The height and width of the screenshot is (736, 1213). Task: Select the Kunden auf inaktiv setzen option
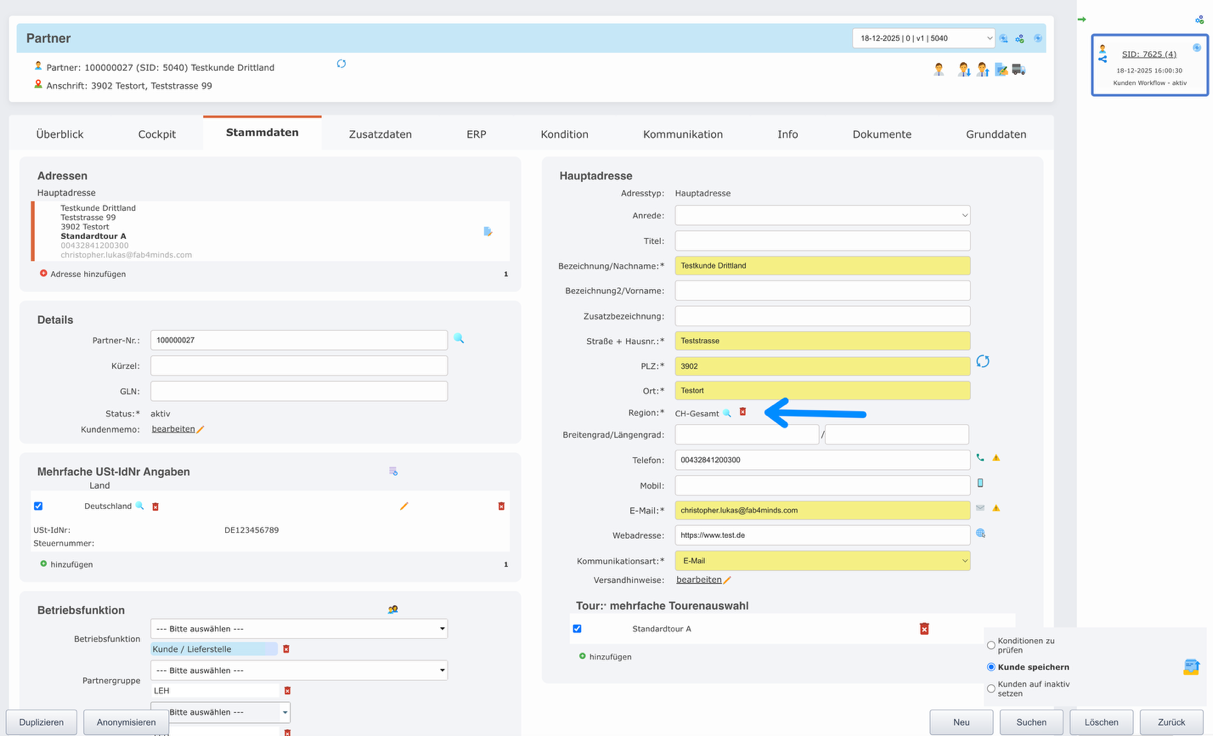pos(991,688)
